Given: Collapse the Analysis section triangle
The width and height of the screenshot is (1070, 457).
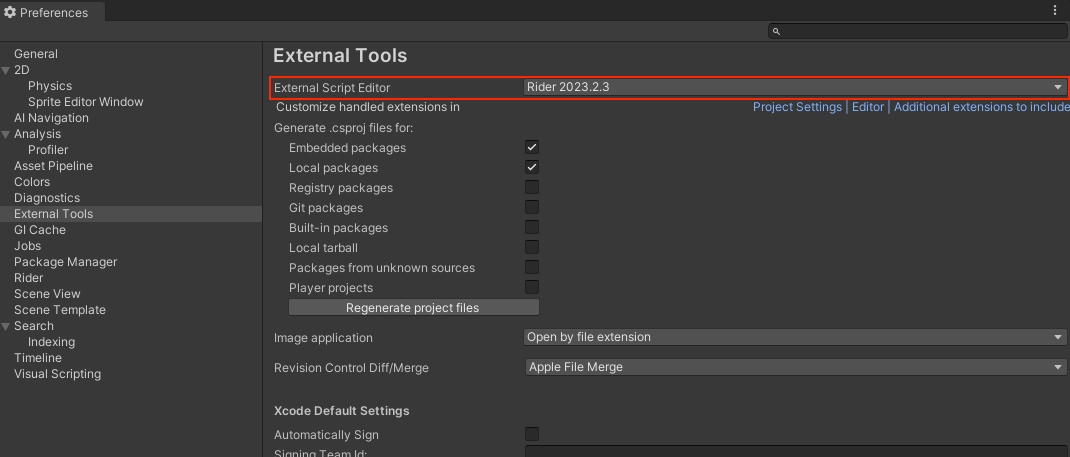Looking at the screenshot, I should (x=6, y=134).
